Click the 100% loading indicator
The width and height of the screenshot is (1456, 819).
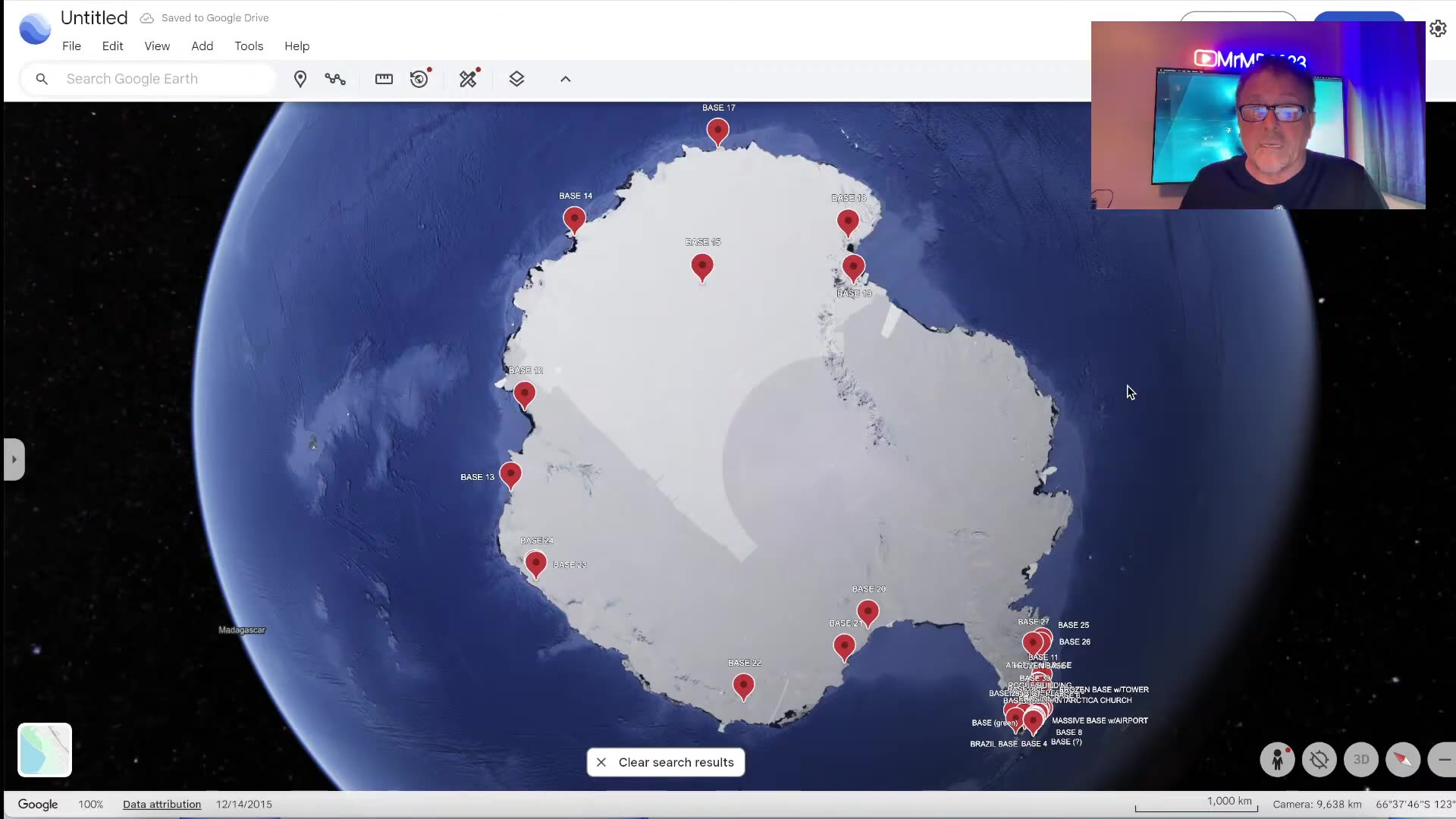90,804
